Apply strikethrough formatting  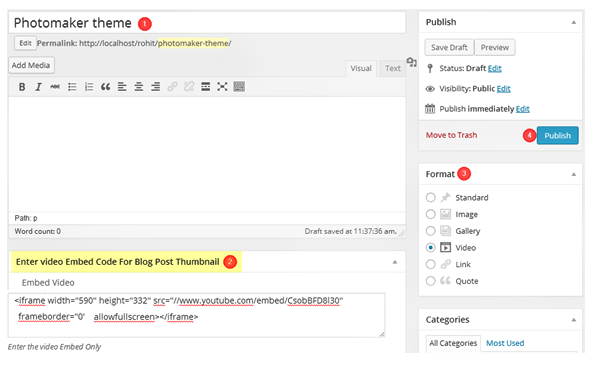[55, 87]
